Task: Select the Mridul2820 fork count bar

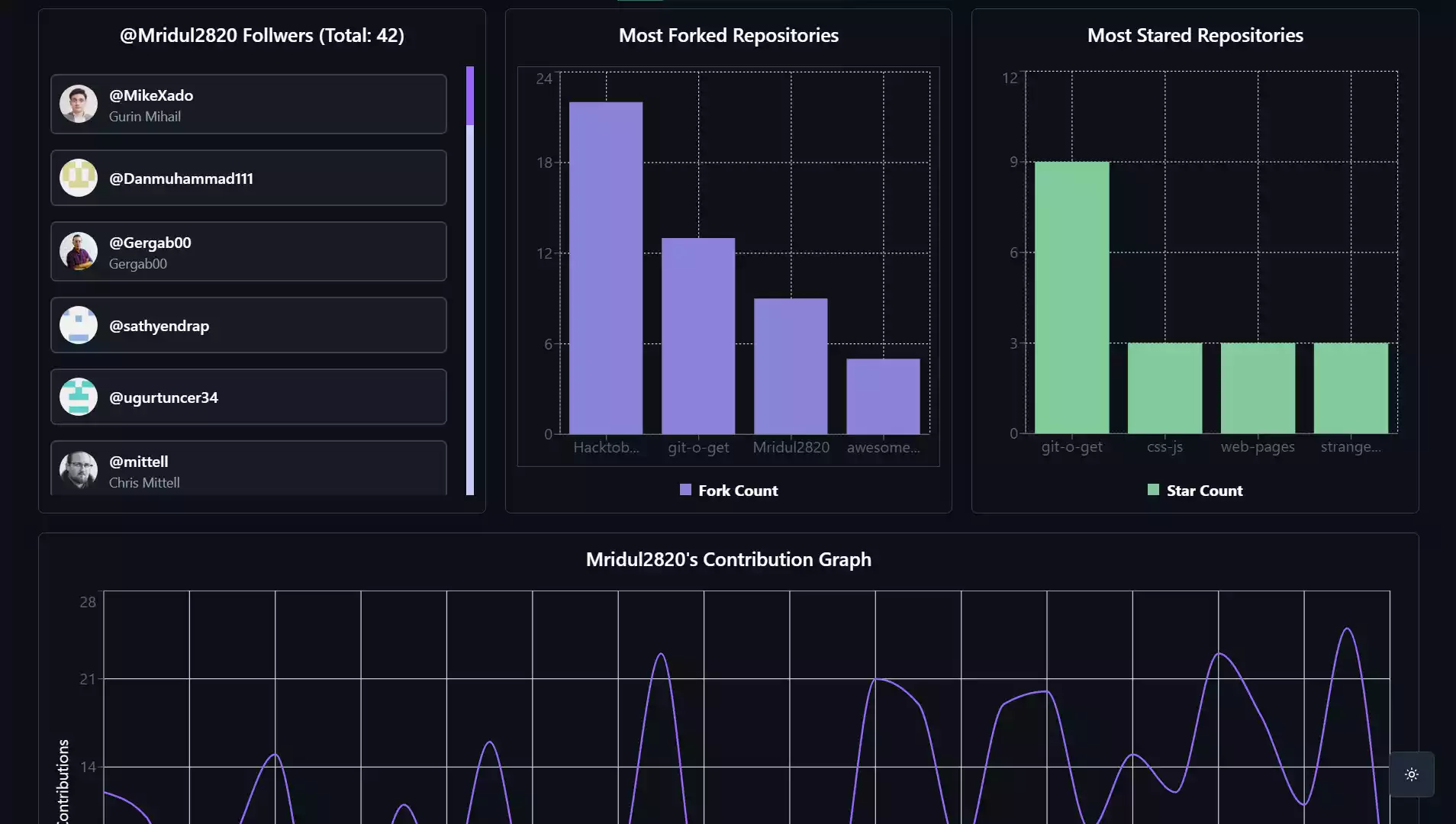Action: tap(791, 366)
